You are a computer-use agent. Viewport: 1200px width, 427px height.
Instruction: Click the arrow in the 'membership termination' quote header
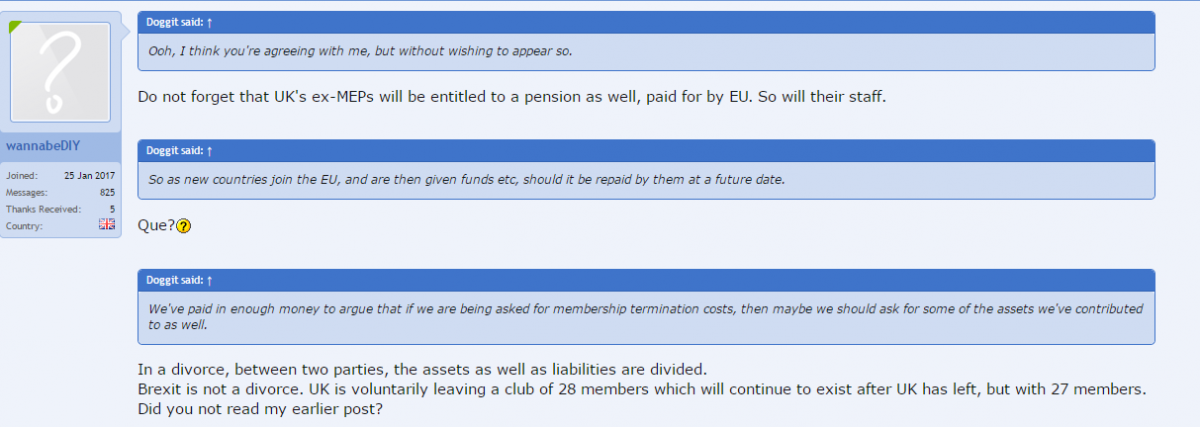click(209, 280)
